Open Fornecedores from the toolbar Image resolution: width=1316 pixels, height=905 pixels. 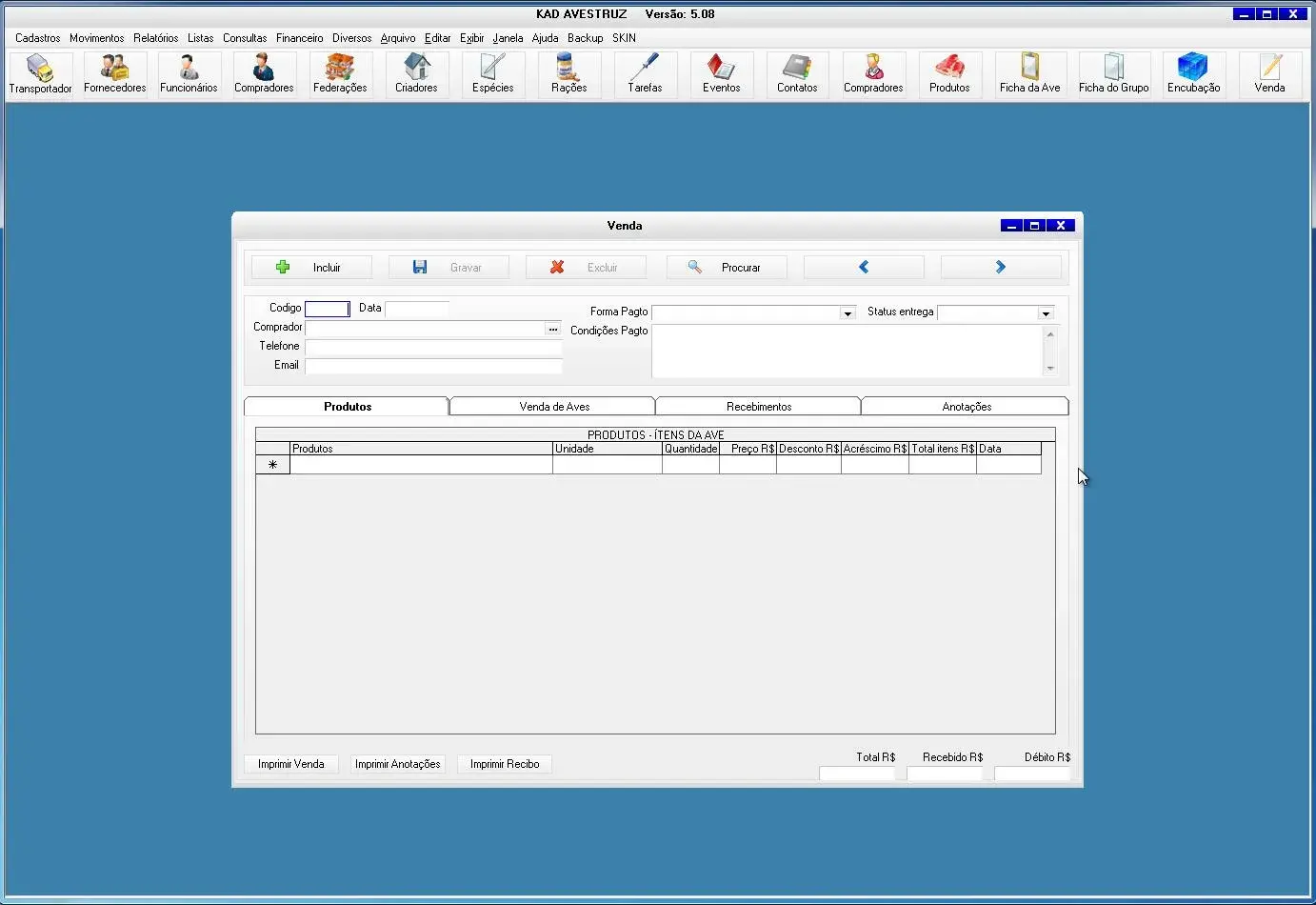coord(114,74)
